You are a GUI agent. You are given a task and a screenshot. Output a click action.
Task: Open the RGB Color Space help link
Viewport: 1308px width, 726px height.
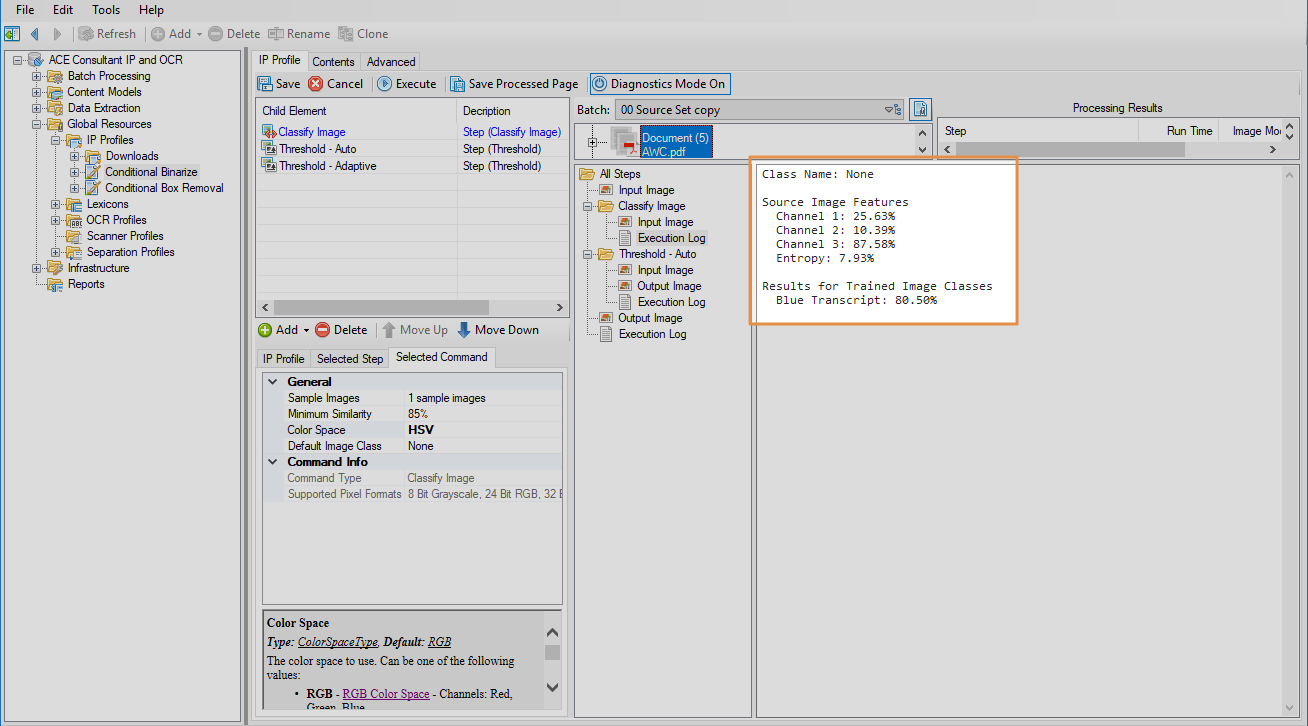tap(385, 694)
